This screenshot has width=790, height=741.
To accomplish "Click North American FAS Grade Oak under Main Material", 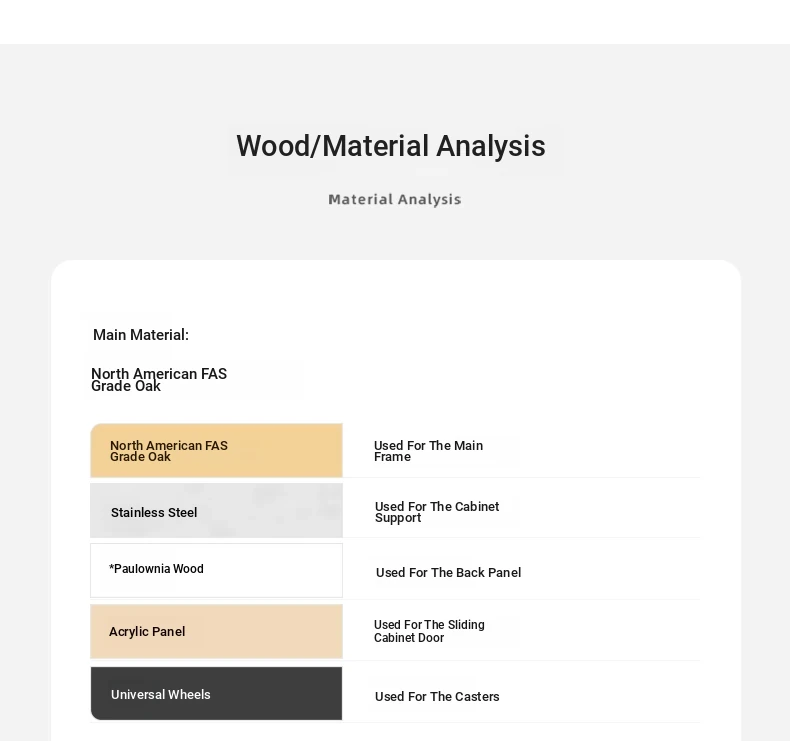I will 159,380.
